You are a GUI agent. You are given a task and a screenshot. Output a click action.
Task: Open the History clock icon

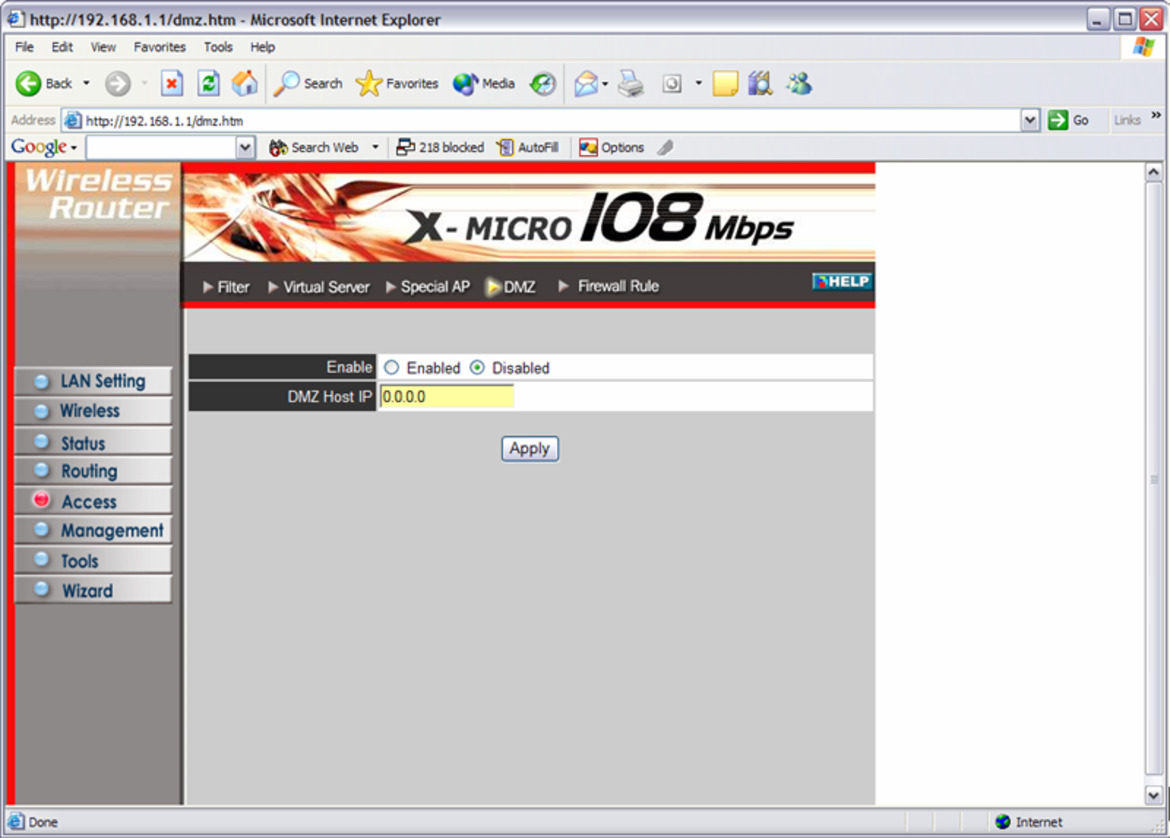click(x=543, y=84)
